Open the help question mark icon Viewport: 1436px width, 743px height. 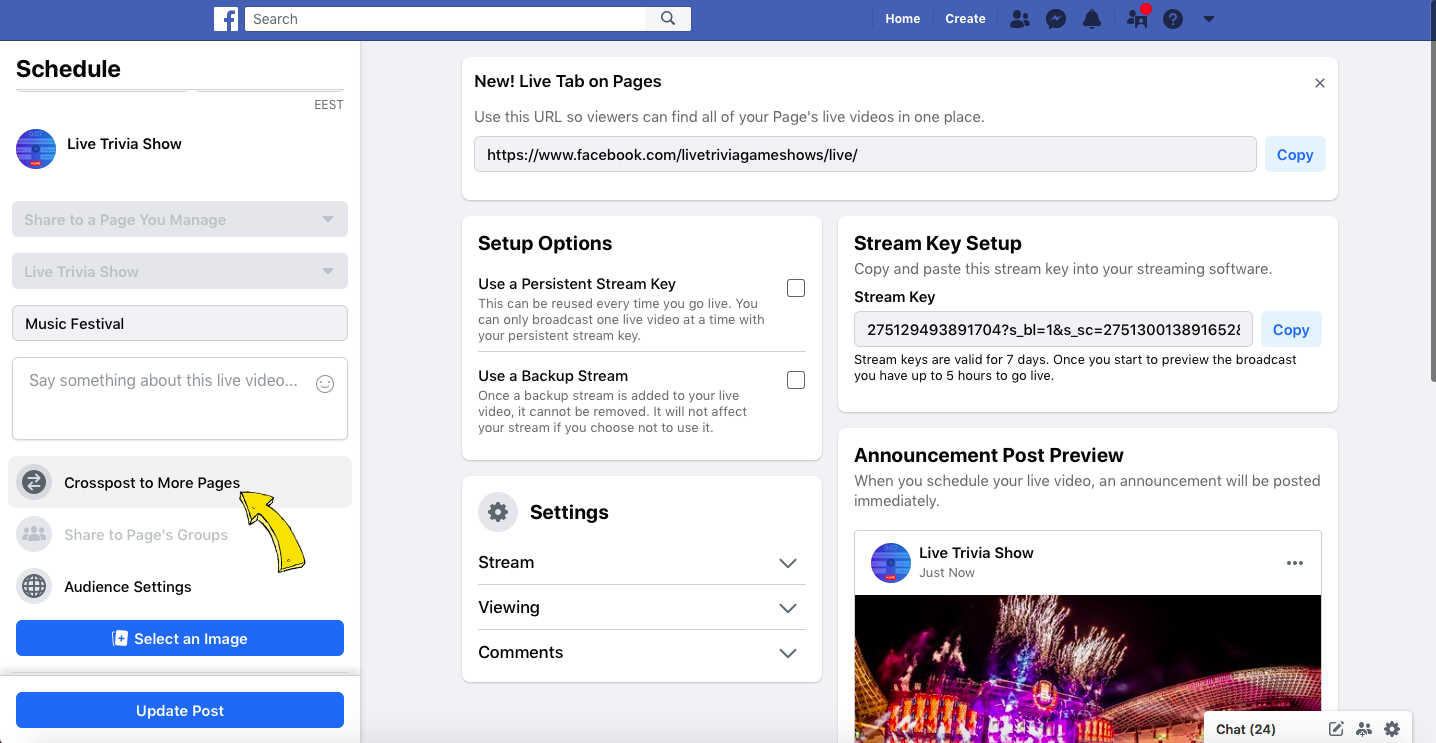pos(1173,18)
